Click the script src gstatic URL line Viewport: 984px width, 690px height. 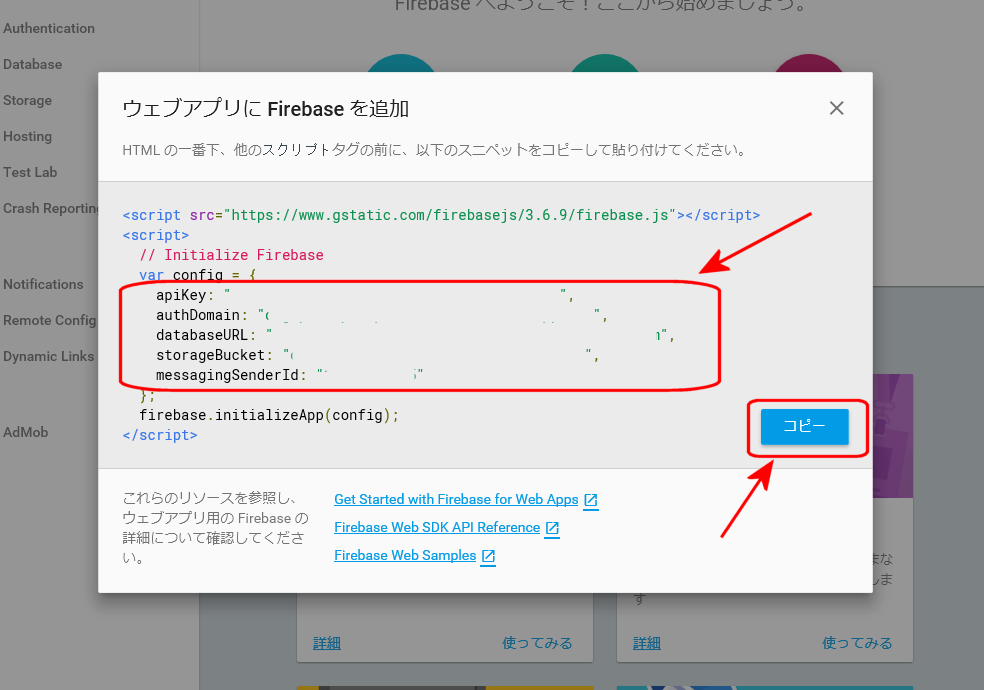point(441,215)
